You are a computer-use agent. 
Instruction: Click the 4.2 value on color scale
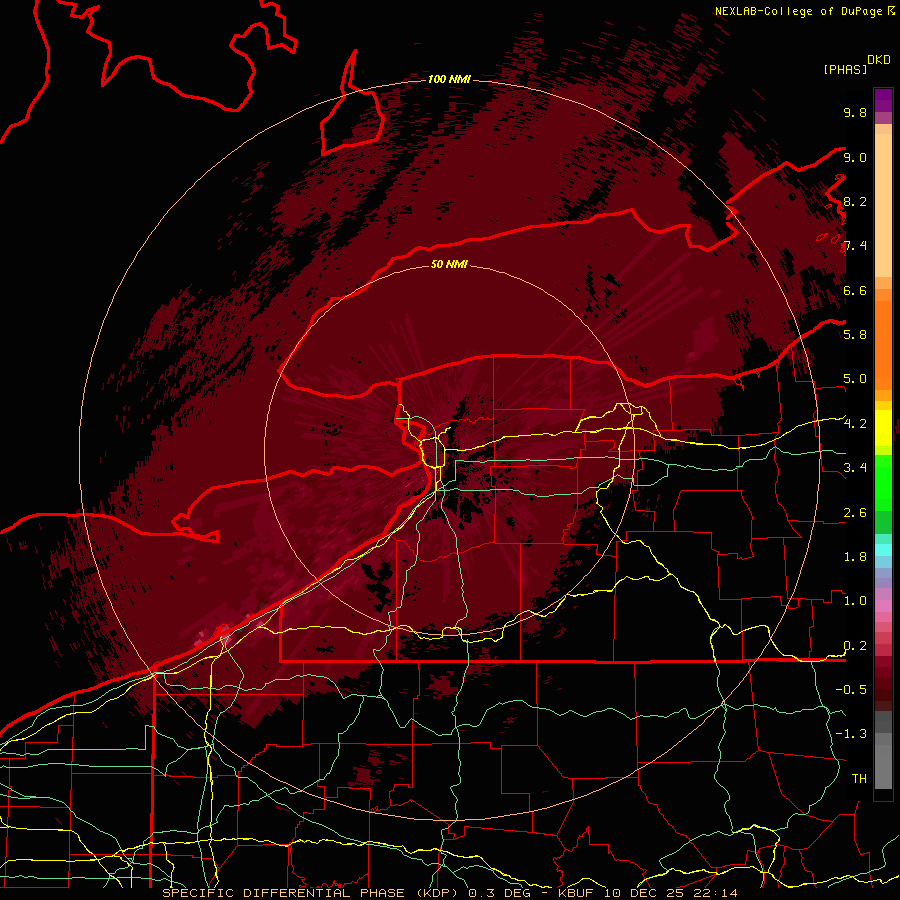pos(855,424)
